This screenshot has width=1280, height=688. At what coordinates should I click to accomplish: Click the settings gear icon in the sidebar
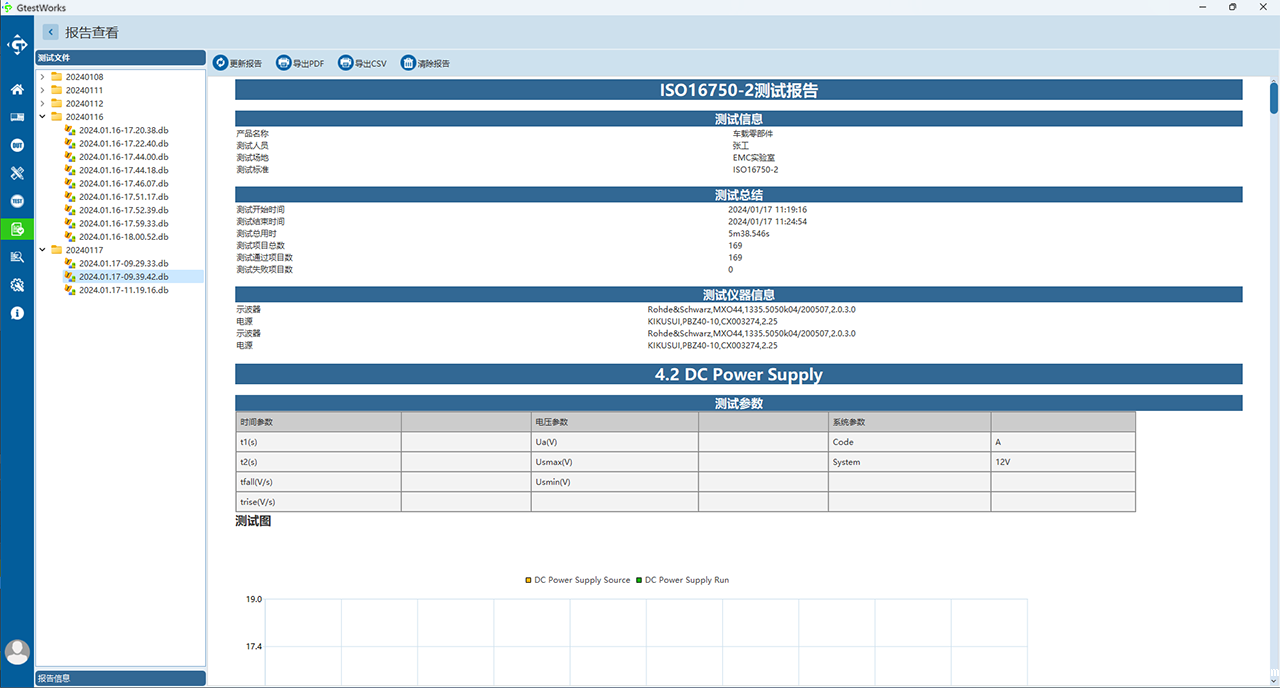(17, 285)
